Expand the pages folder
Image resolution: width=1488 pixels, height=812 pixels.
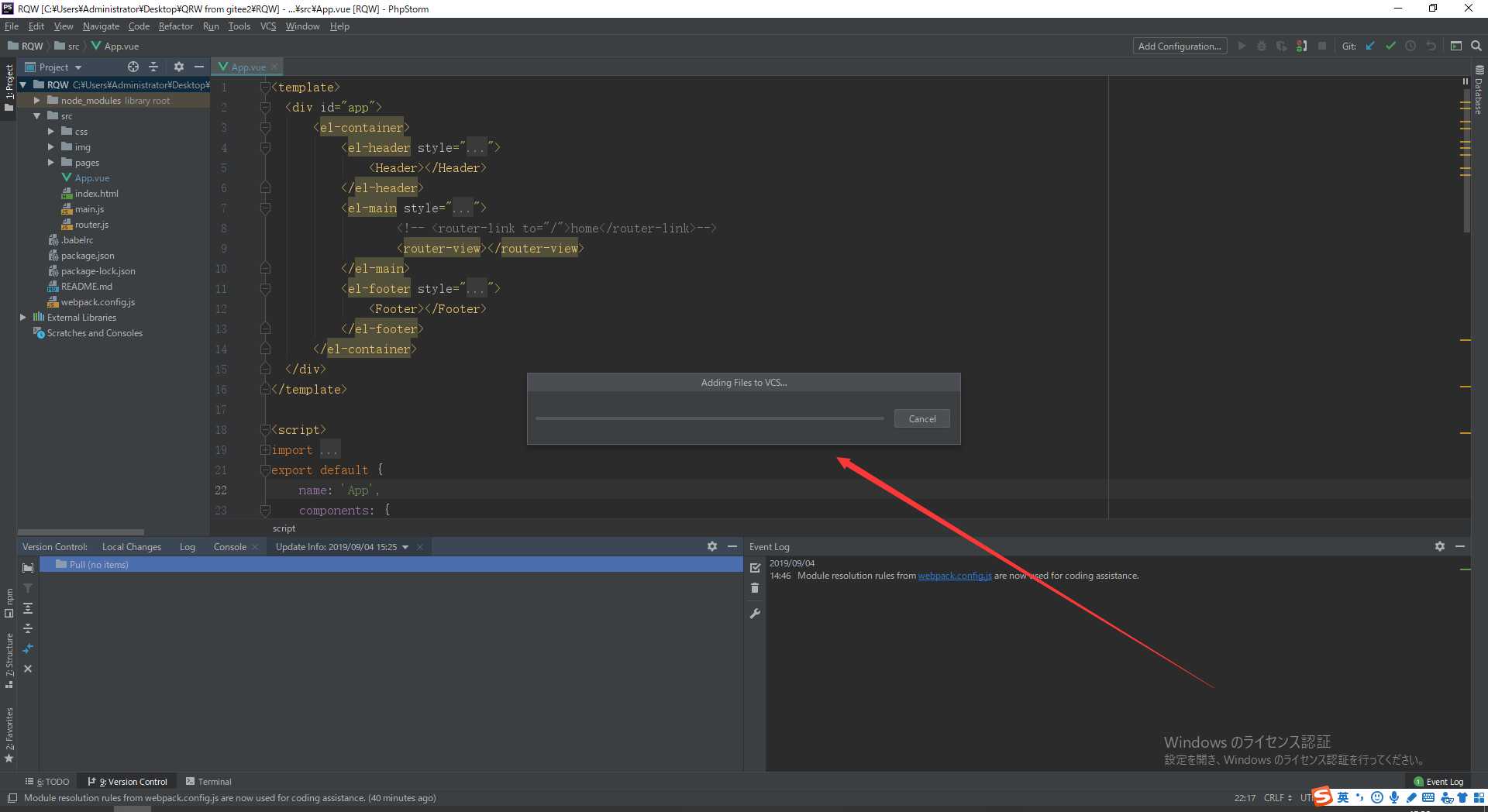tap(51, 163)
